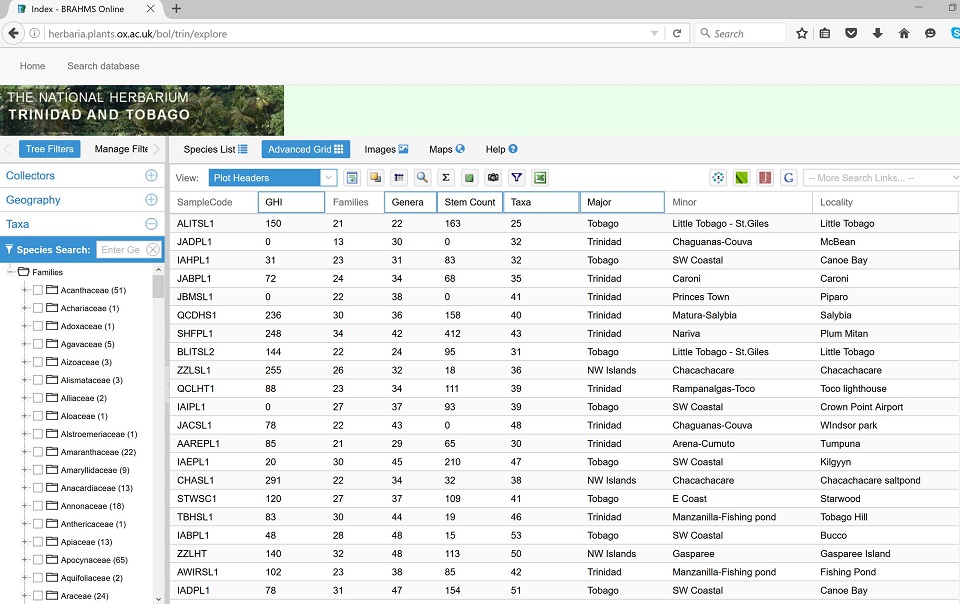Click the red book search link icon
Image resolution: width=960 pixels, height=604 pixels.
pyautogui.click(x=765, y=177)
